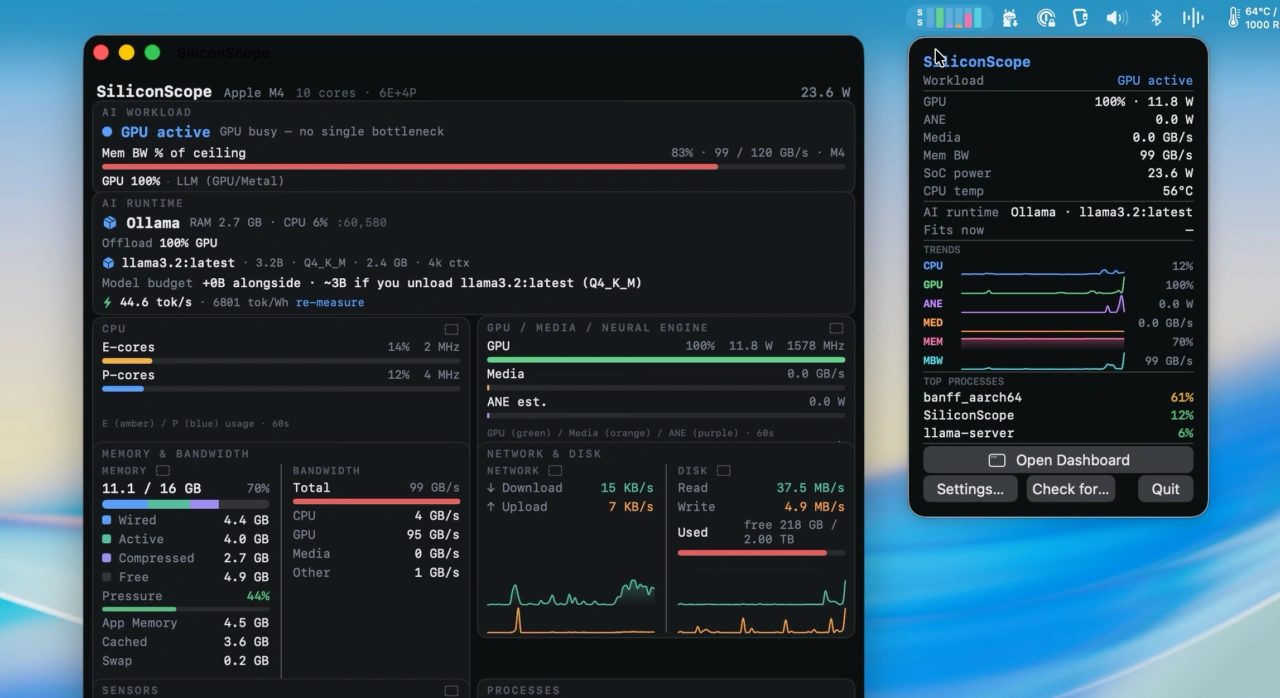Pop out the CPU panel icon
Screen dimensions: 1280x698
pyautogui.click(x=451, y=329)
